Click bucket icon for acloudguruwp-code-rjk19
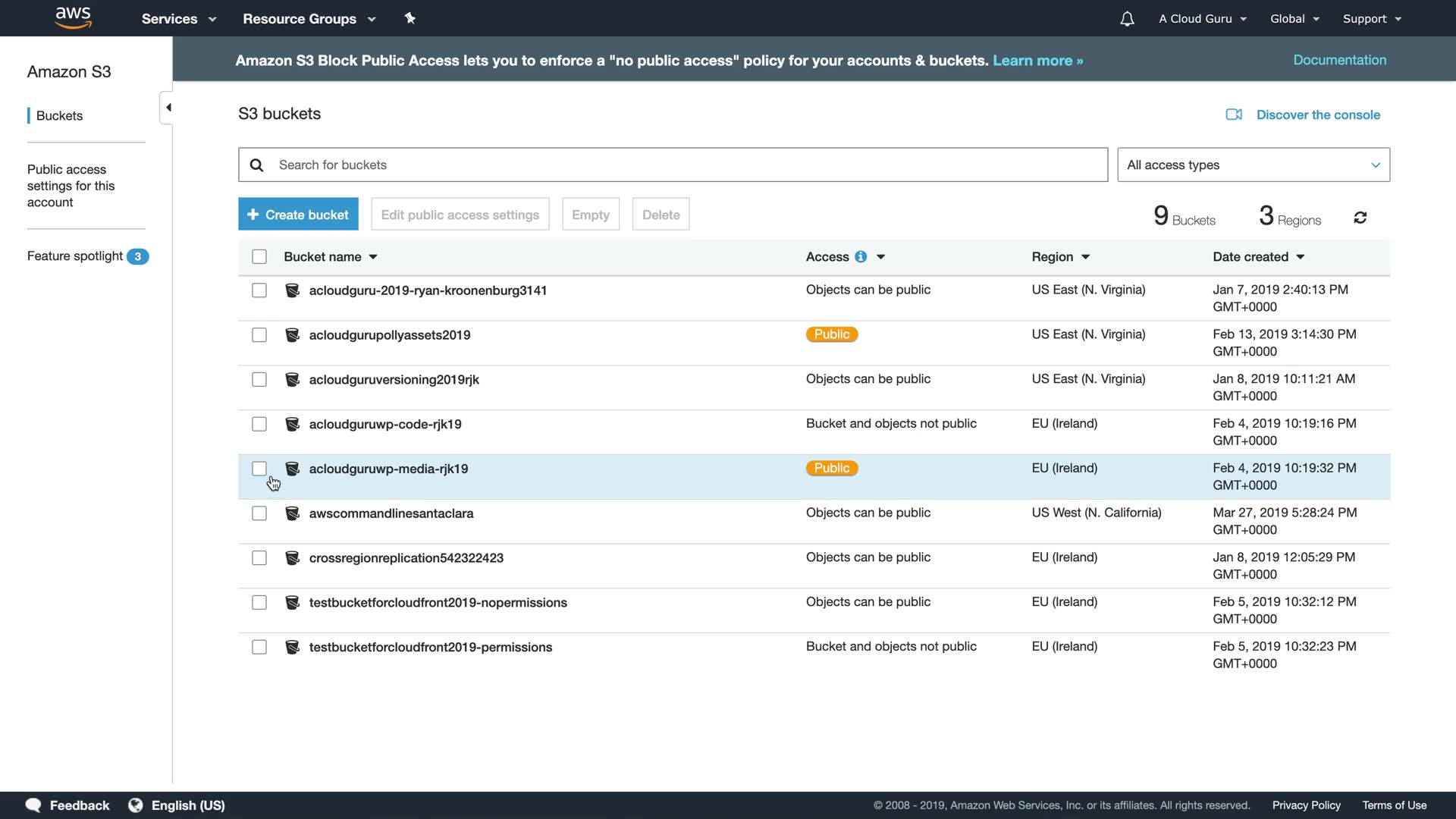Screen dimensions: 1456x819 292,424
